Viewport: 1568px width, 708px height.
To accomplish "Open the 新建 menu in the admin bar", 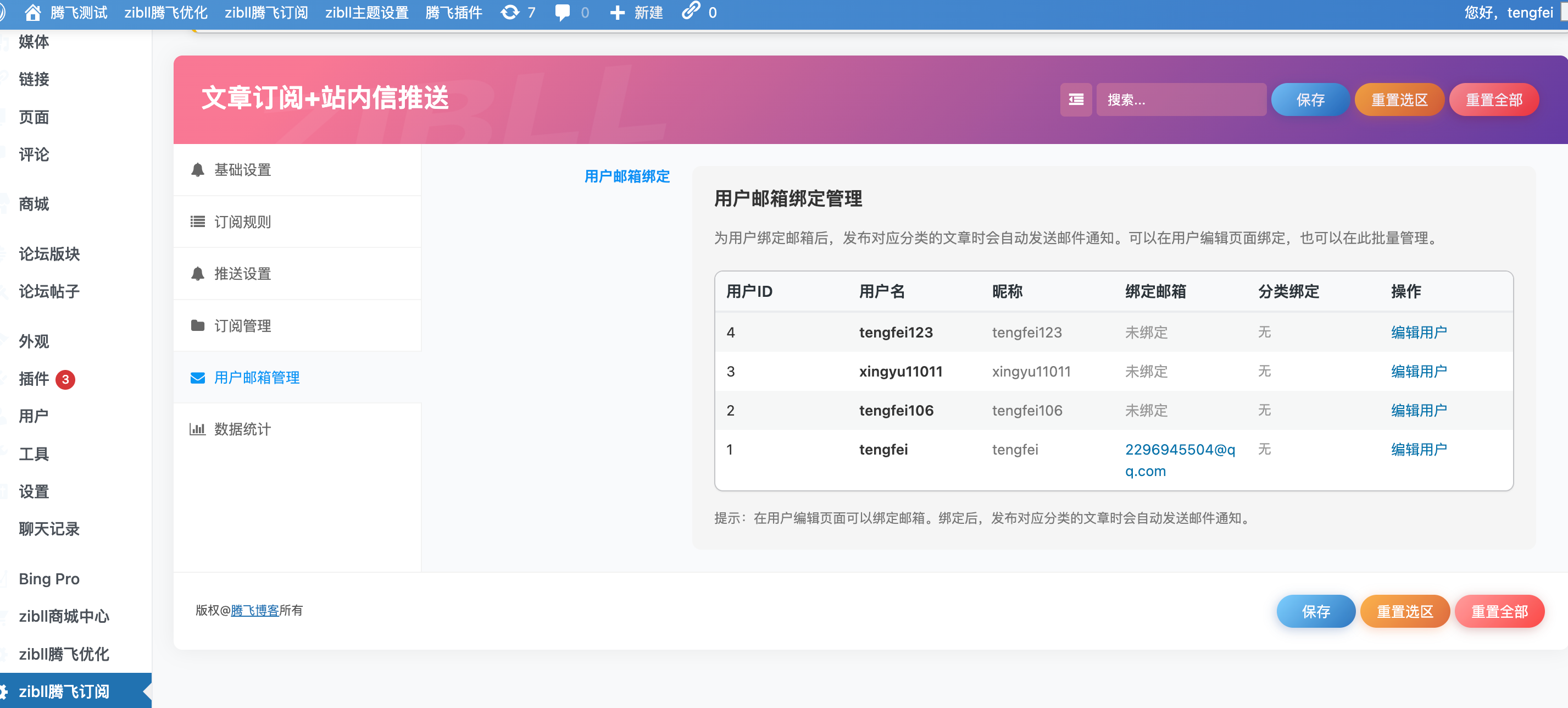I will click(x=636, y=12).
